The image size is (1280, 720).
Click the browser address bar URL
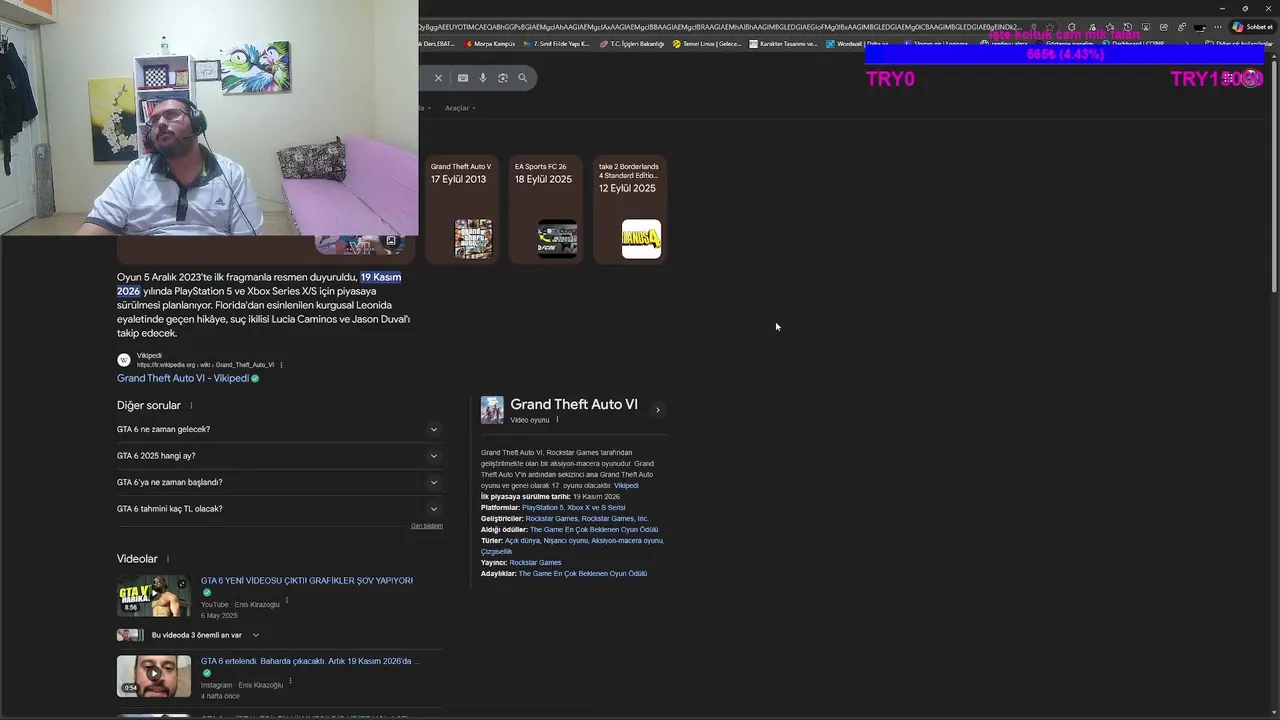(x=720, y=27)
